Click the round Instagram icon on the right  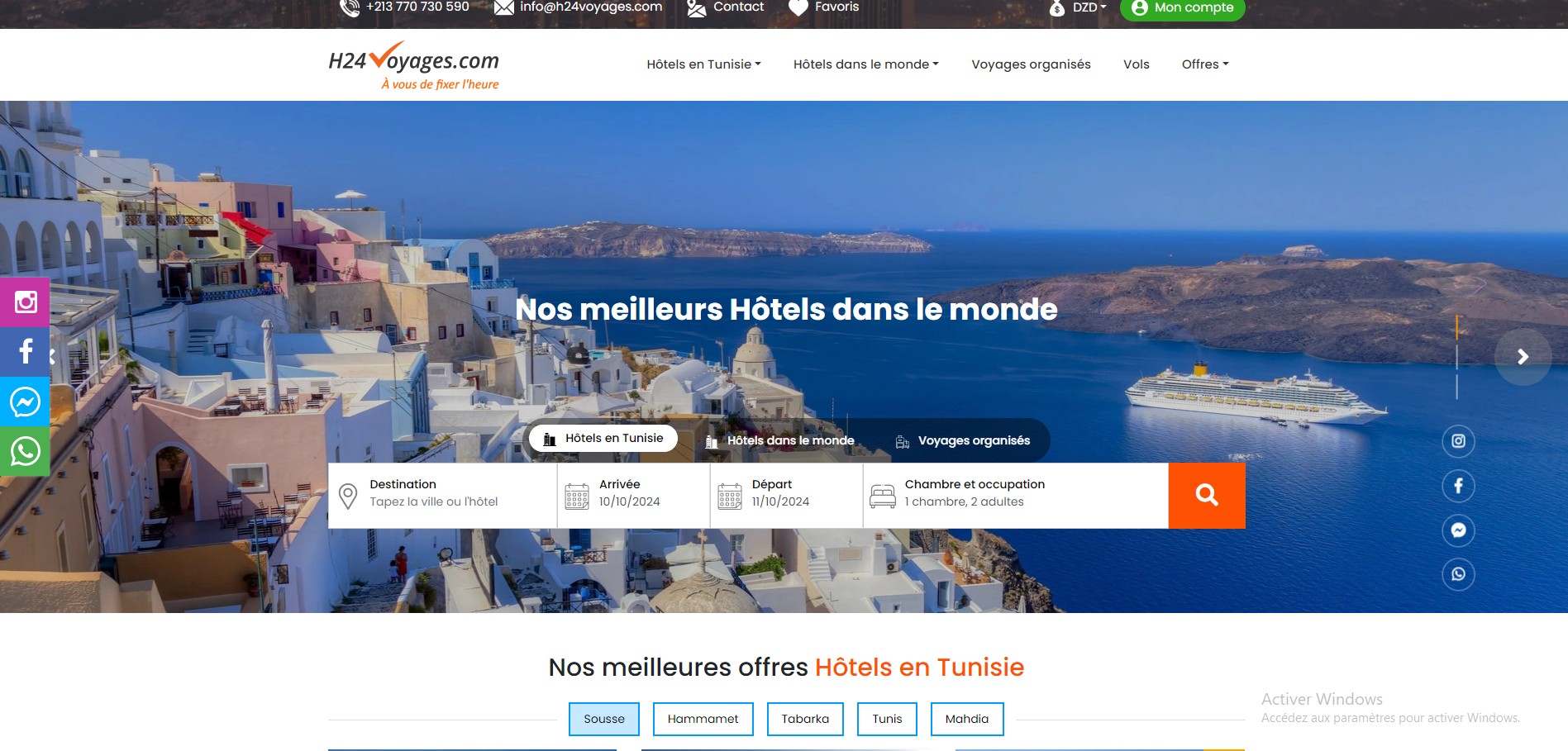click(x=1458, y=441)
